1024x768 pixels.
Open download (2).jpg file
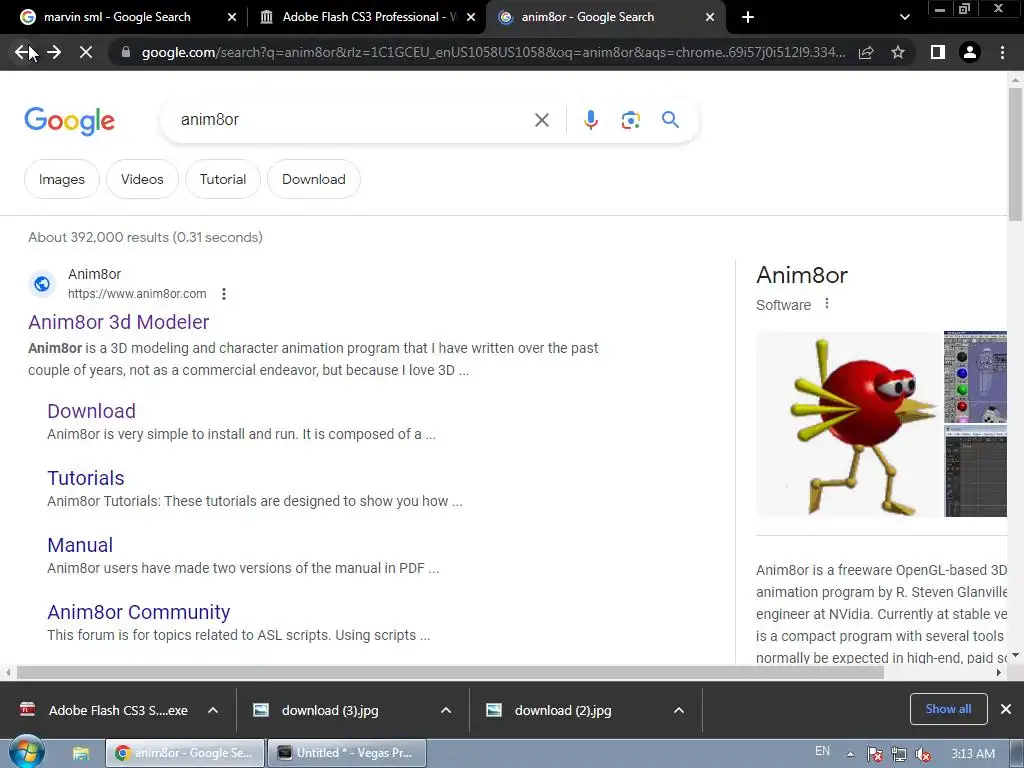point(562,710)
